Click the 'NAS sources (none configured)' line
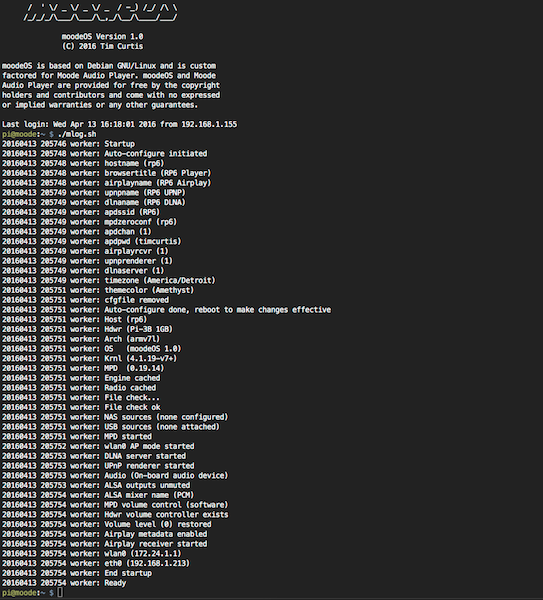Viewport: 543px width, 600px height. 115,417
